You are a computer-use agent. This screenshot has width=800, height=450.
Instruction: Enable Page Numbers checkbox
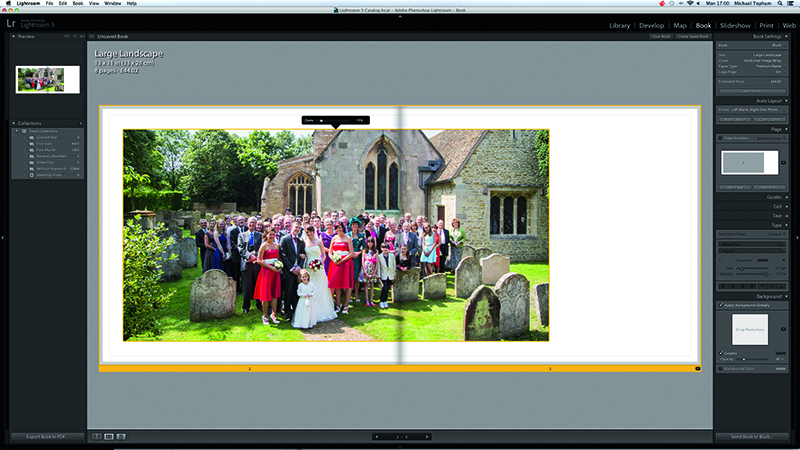coord(720,138)
